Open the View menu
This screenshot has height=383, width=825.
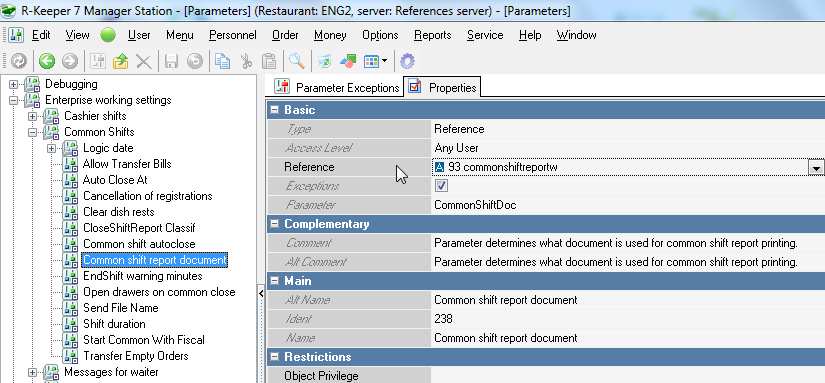point(77,35)
